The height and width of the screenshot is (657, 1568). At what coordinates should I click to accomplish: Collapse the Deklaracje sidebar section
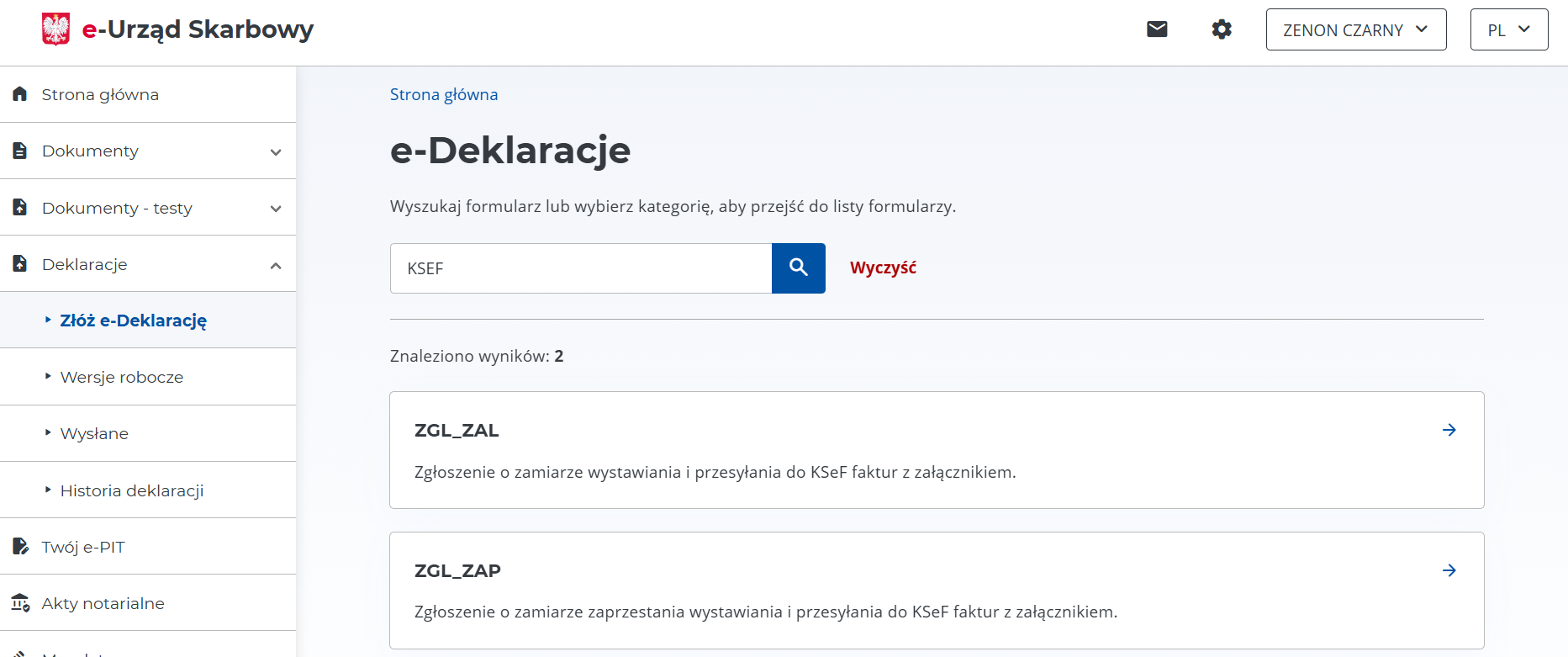click(x=275, y=265)
